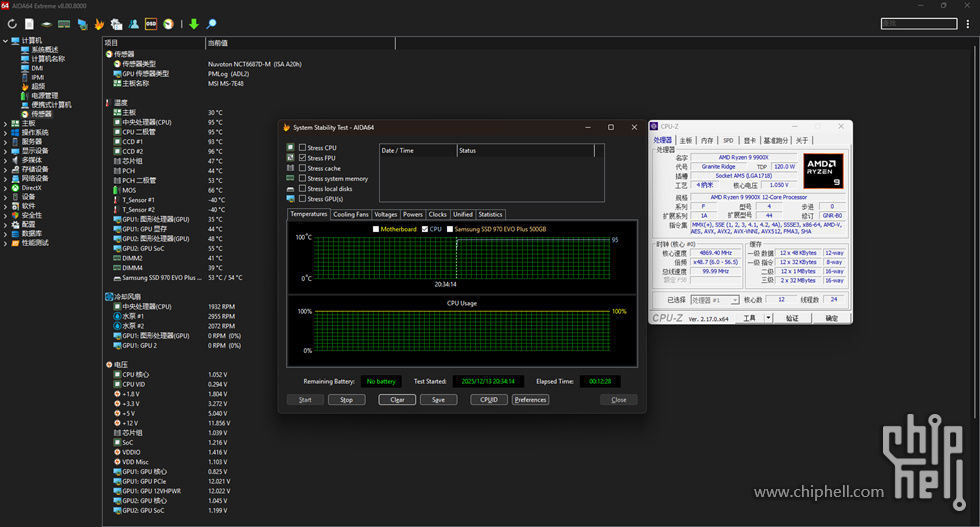The width and height of the screenshot is (980, 527).
Task: Select 超频 in the sidebar tree
Action: click(38, 86)
